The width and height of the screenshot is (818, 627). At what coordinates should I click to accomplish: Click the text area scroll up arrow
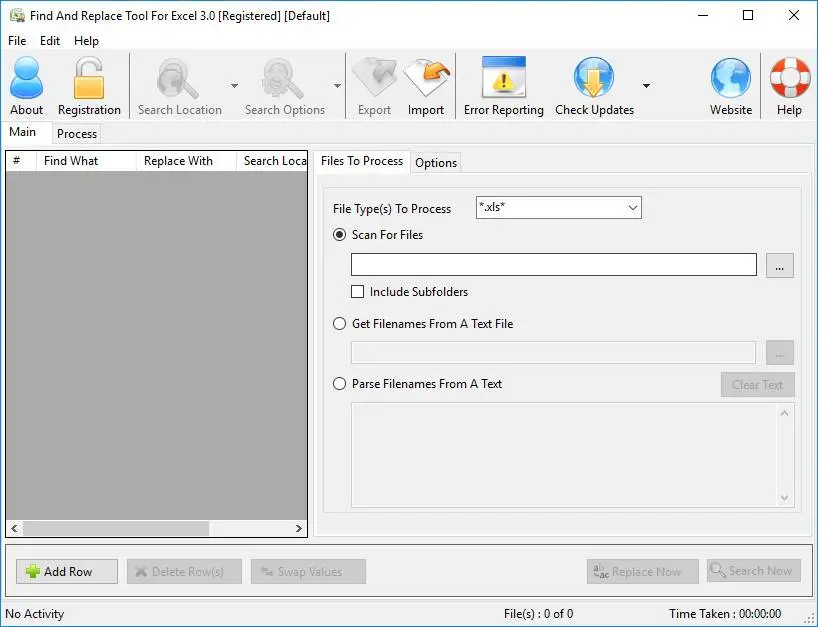784,413
